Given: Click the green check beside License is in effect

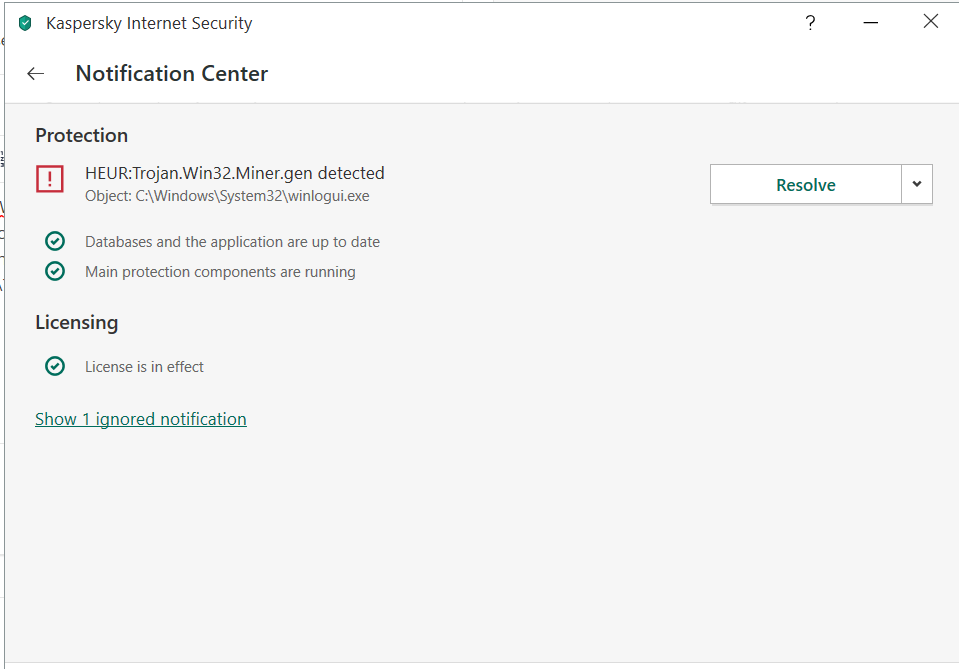Looking at the screenshot, I should coord(55,366).
